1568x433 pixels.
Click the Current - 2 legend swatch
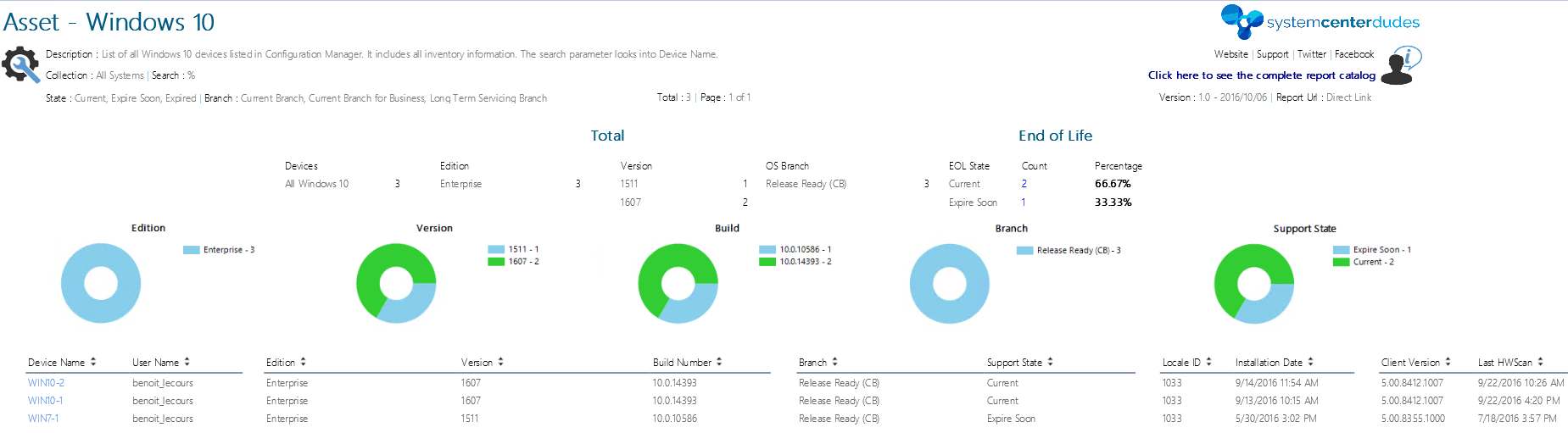coord(1341,263)
